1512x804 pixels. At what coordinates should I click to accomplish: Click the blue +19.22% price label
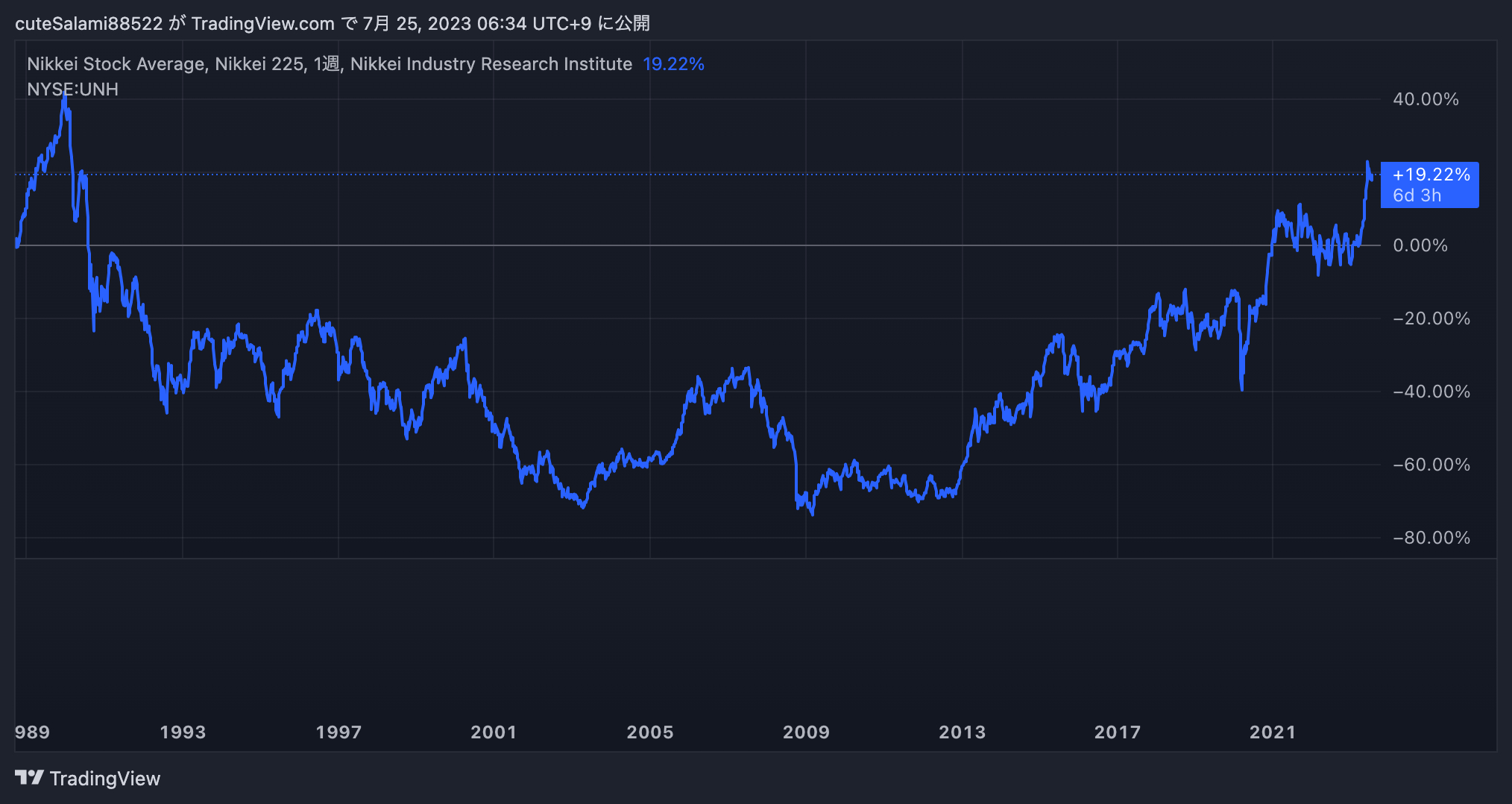[1430, 175]
